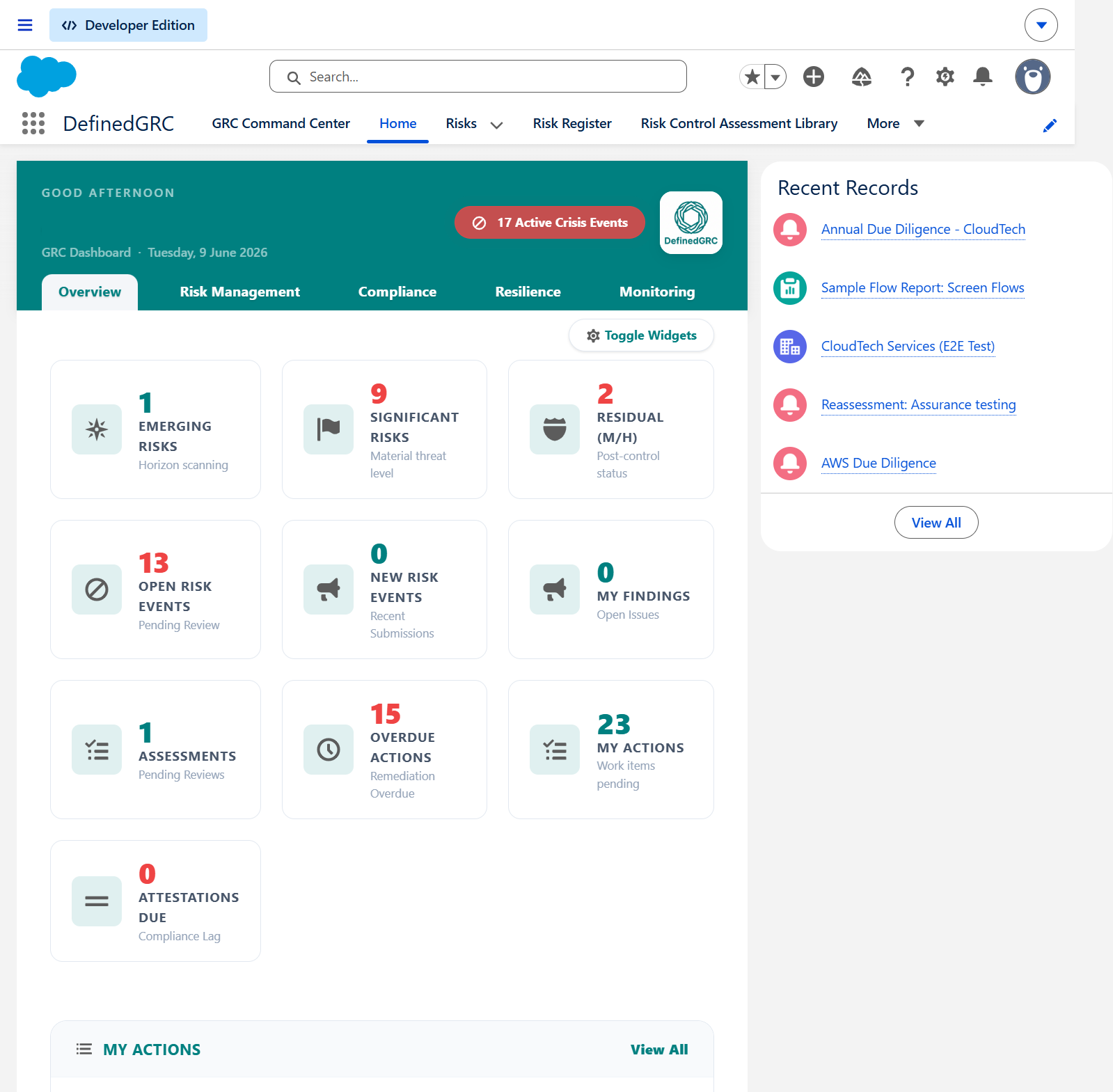Open CloudTech Services (E2E Test) record
Viewport: 1113px width, 1092px height.
pyautogui.click(x=908, y=346)
